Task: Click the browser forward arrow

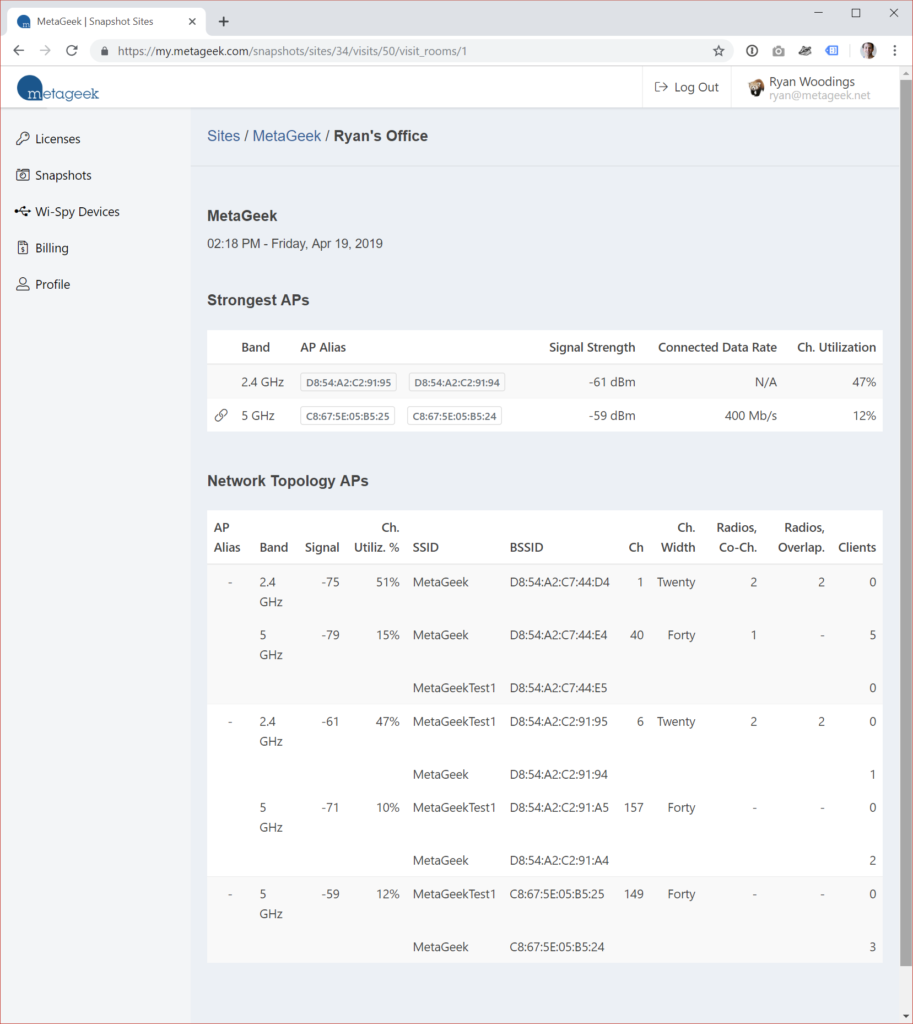Action: [x=45, y=50]
